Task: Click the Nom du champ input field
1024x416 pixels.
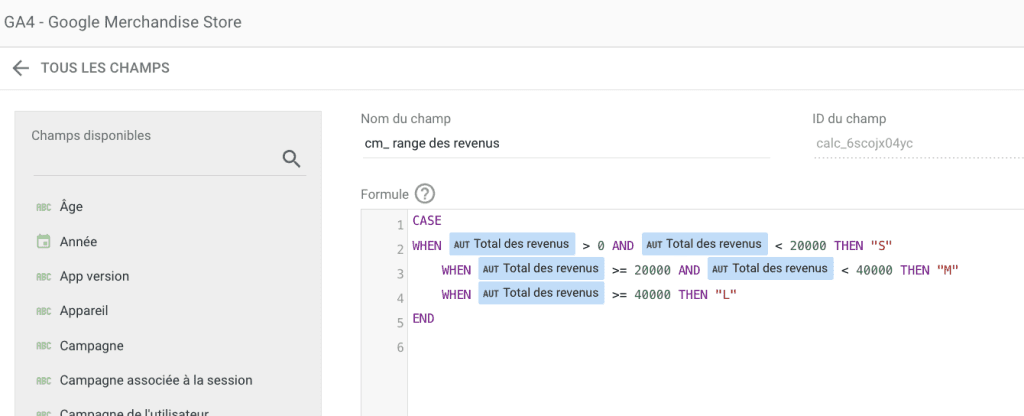Action: pos(566,143)
